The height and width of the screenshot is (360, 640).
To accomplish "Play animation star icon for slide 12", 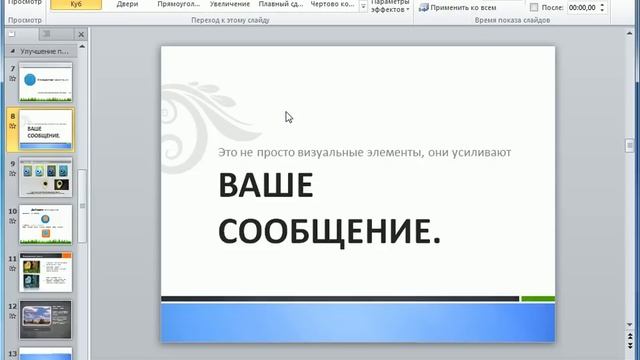I will [13, 316].
